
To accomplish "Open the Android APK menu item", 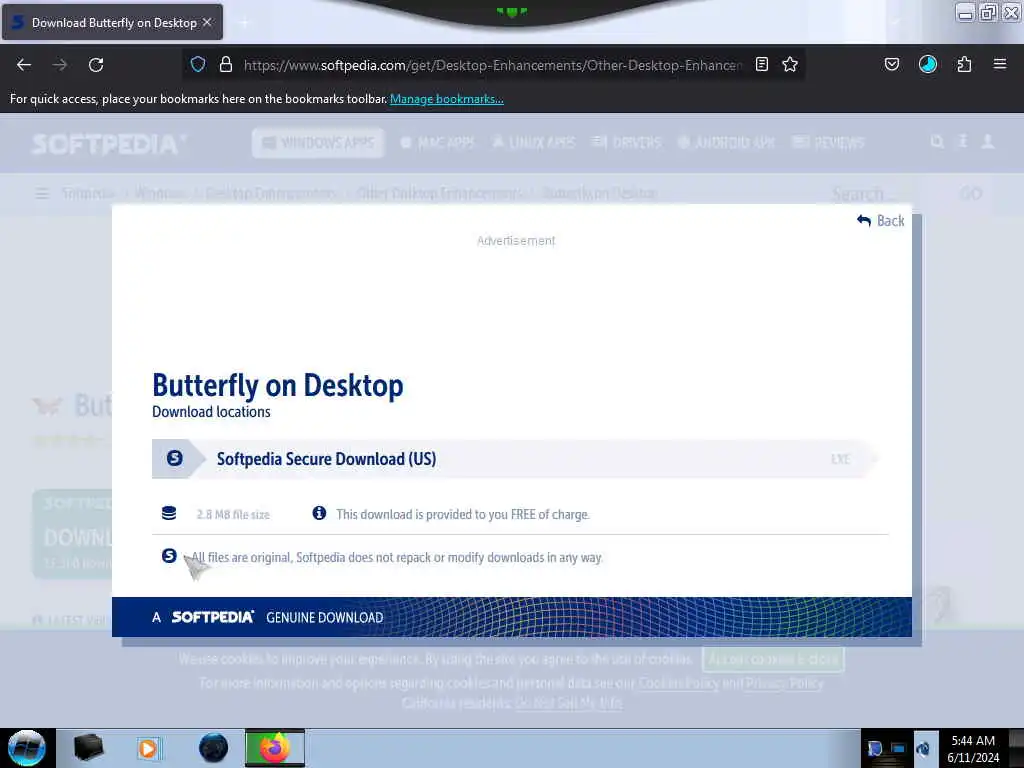I will point(726,142).
